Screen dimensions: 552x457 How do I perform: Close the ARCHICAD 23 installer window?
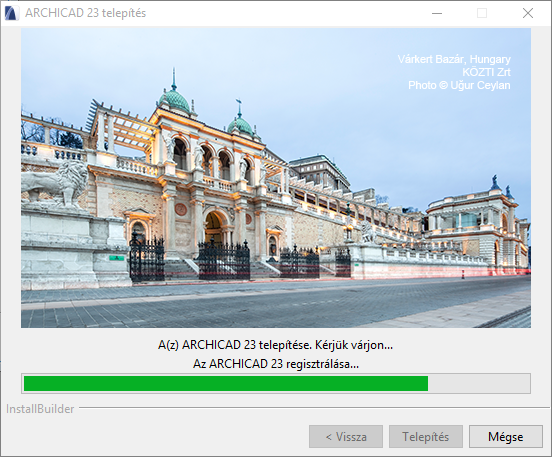point(527,13)
